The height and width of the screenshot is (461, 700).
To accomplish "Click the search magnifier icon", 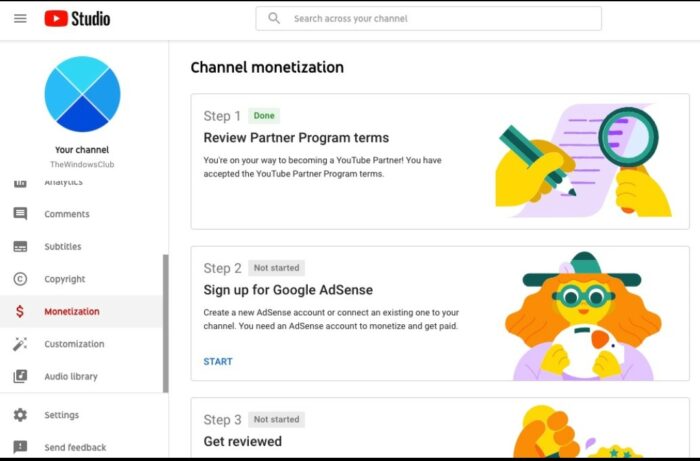I will pos(274,18).
